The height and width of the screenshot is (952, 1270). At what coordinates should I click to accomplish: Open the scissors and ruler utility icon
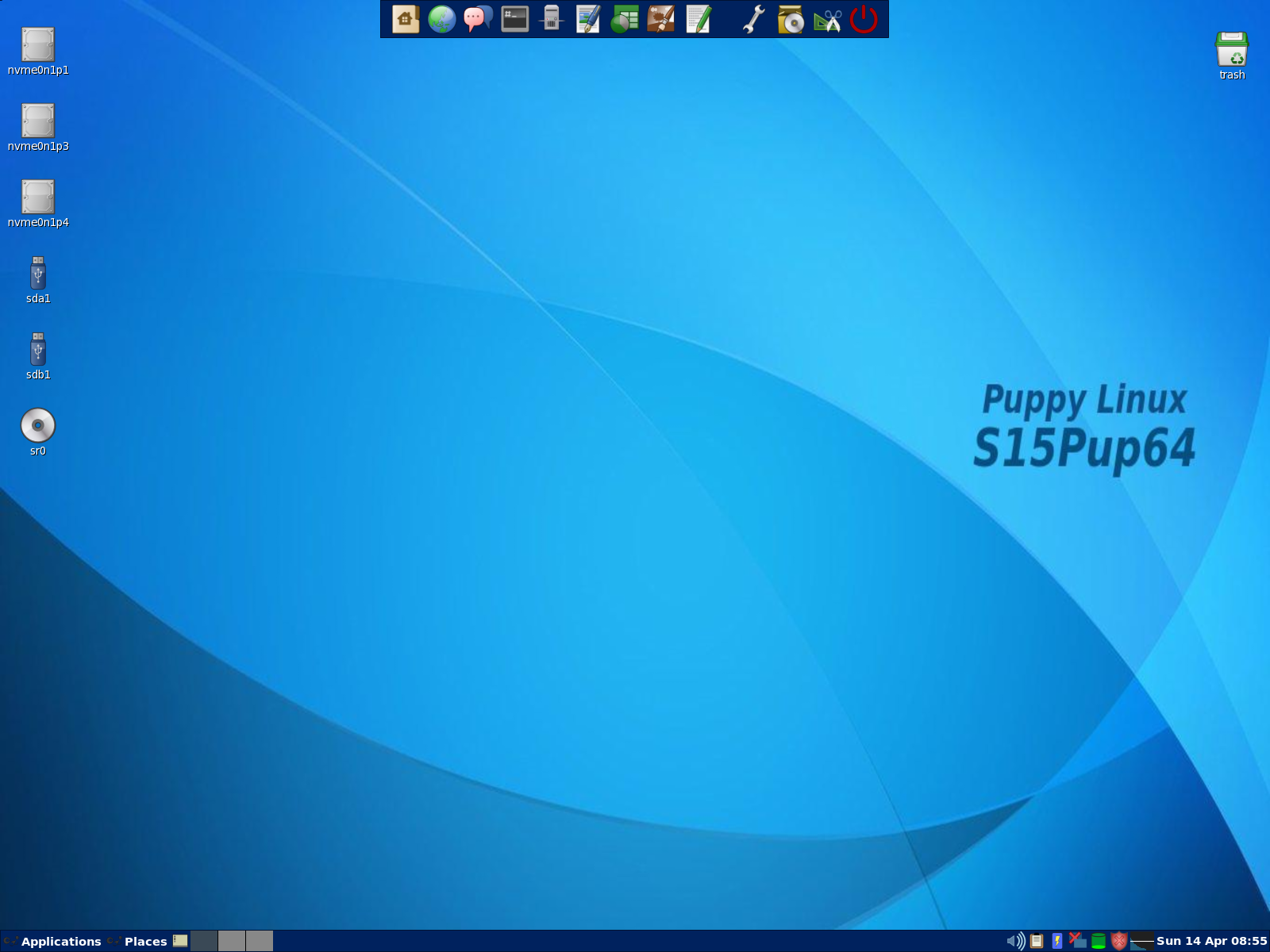coord(827,19)
